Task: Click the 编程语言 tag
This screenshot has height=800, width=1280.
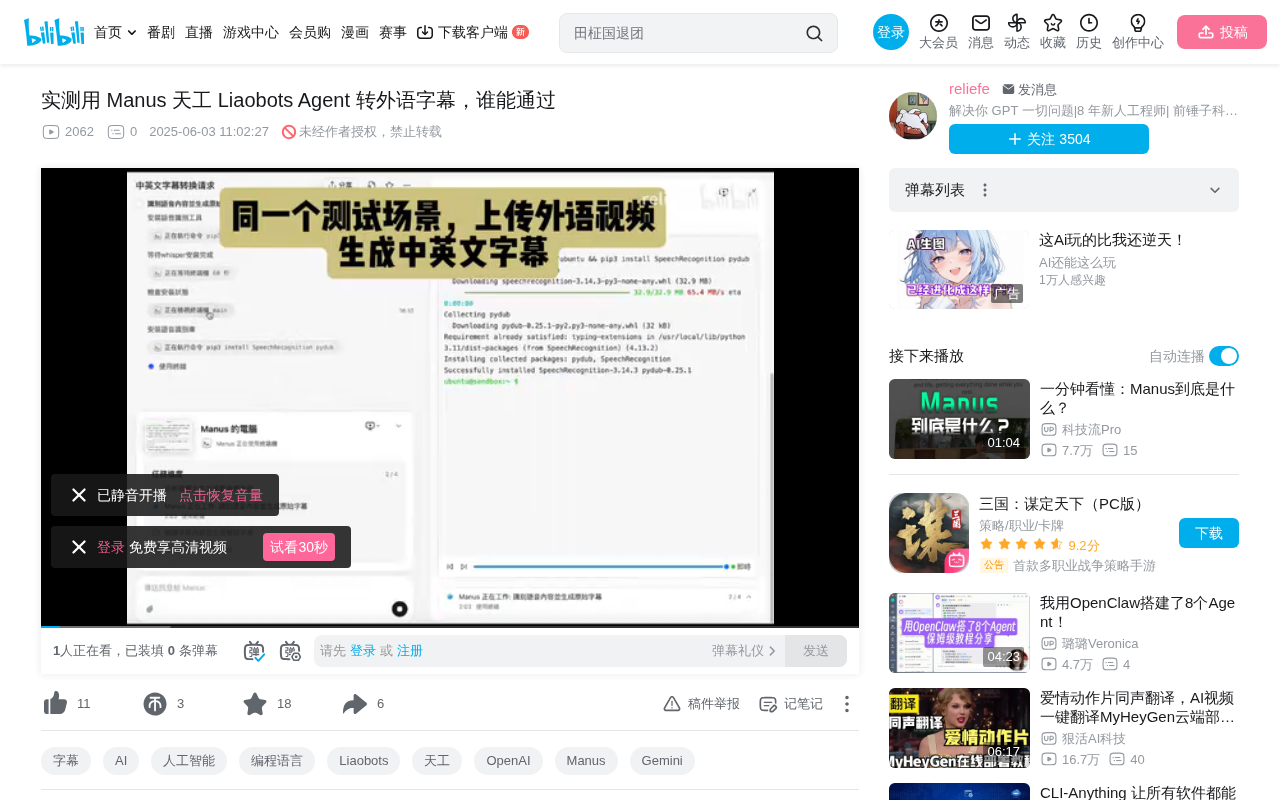Action: 277,761
